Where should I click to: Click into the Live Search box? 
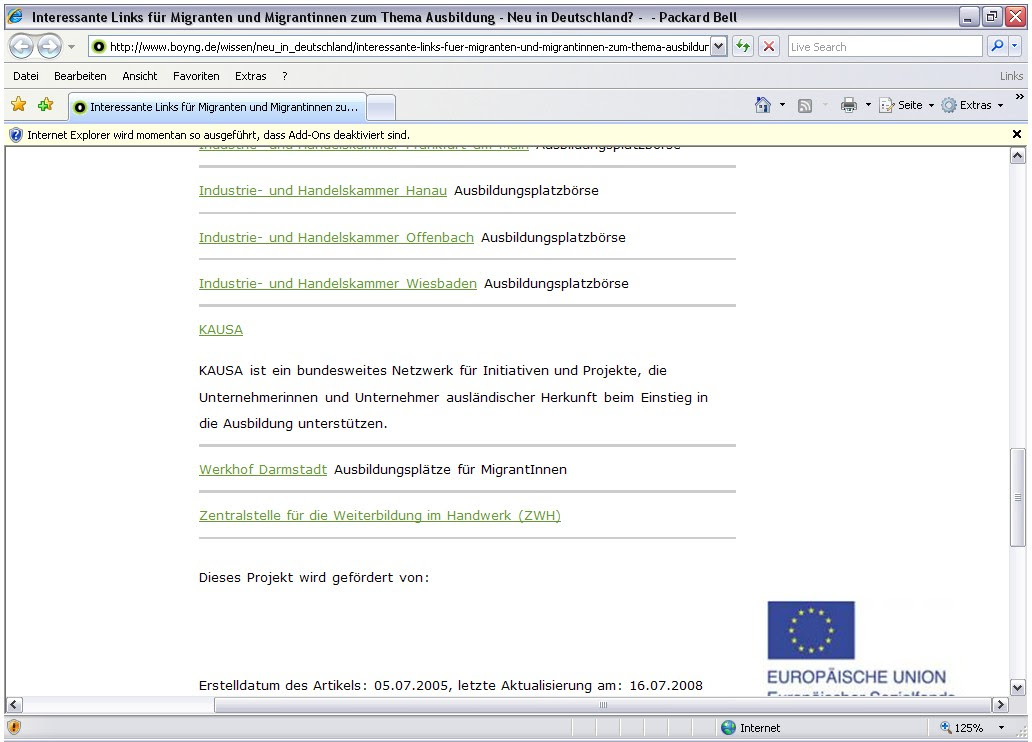885,47
